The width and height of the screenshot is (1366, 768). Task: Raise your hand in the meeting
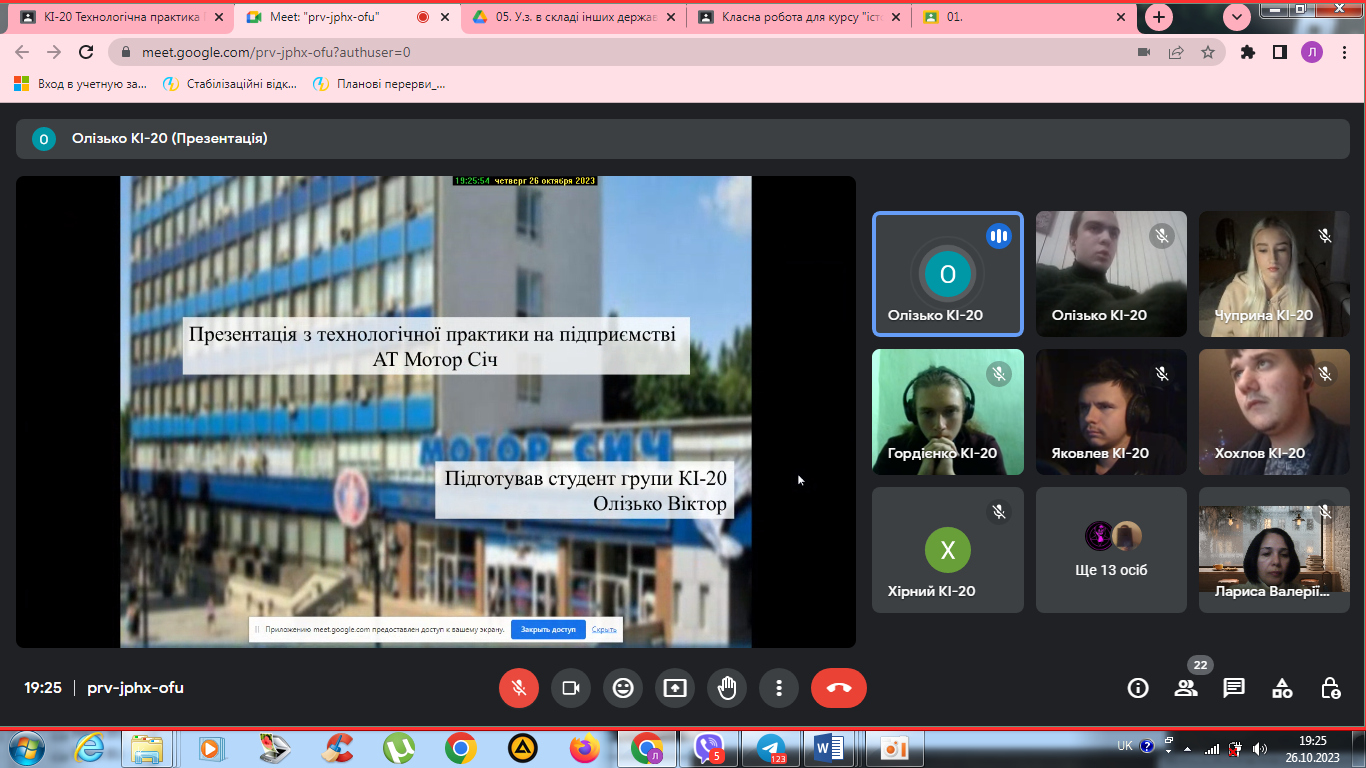[727, 688]
